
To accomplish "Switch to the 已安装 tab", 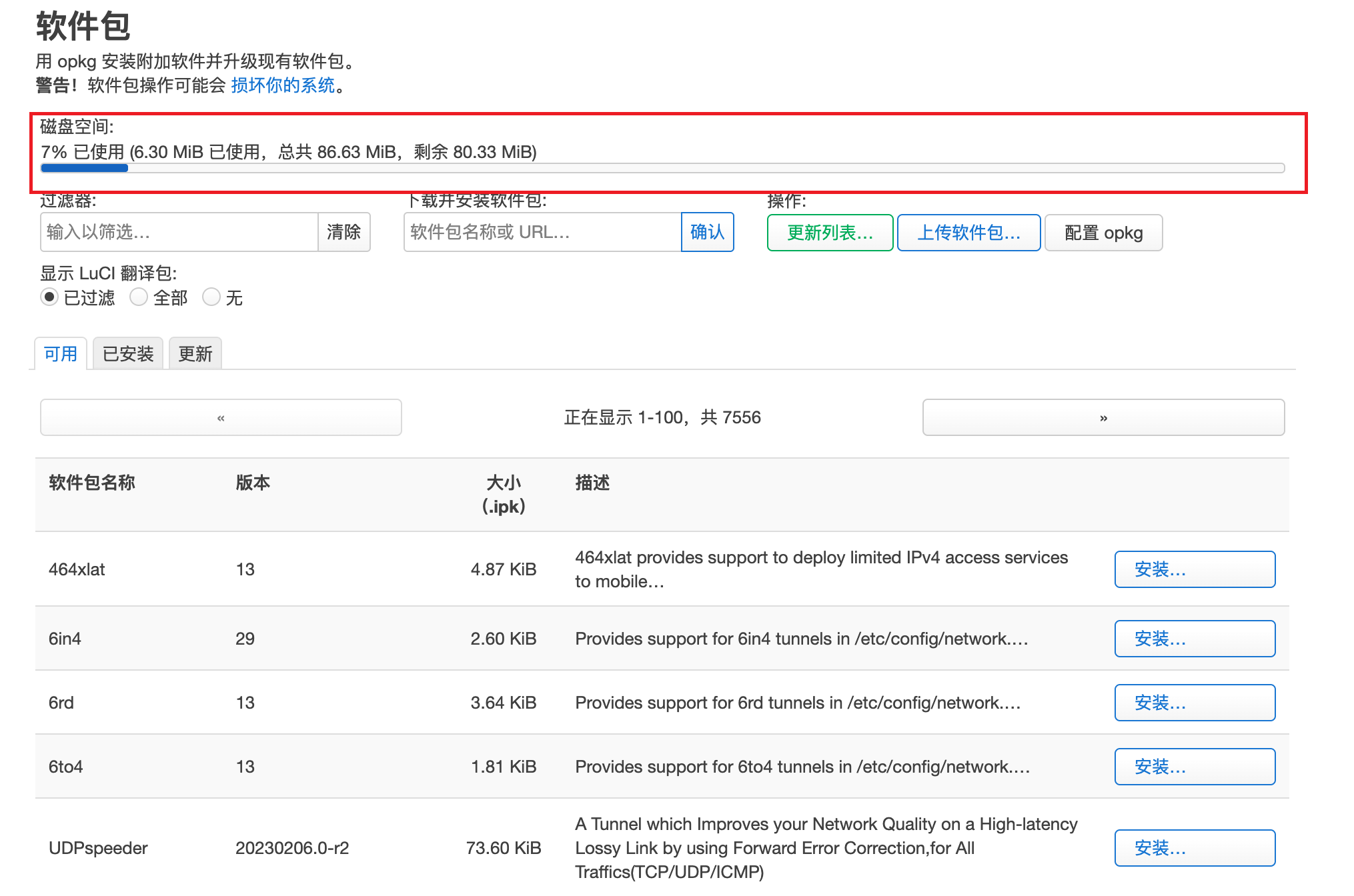I will (x=128, y=353).
